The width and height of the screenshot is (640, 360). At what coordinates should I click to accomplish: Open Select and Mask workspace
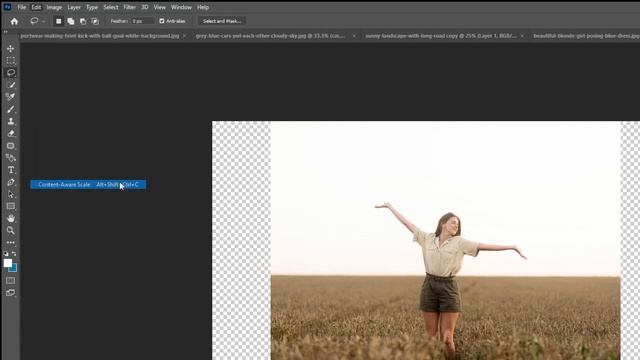pos(222,21)
